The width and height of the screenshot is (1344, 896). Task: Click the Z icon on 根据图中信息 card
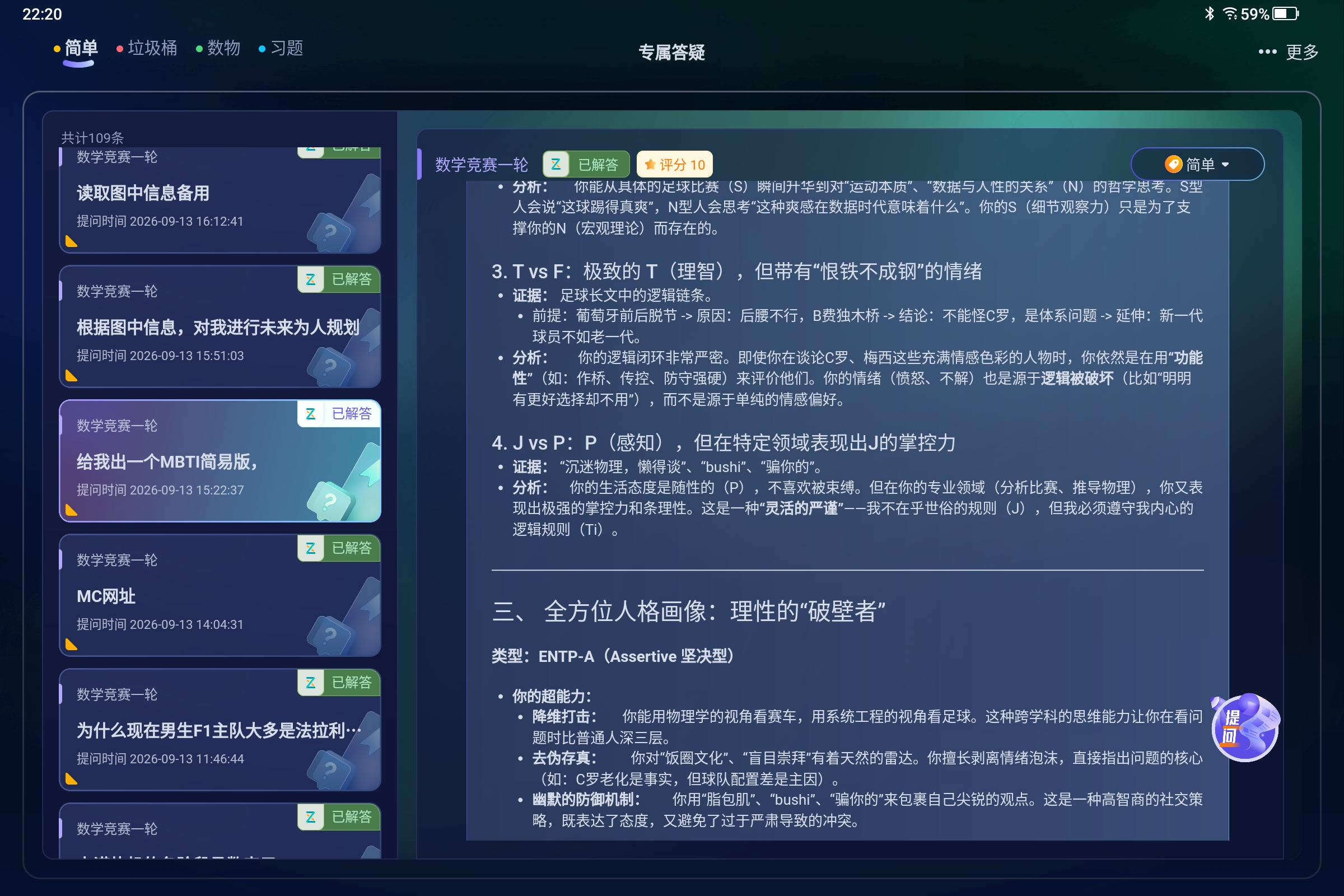(311, 279)
